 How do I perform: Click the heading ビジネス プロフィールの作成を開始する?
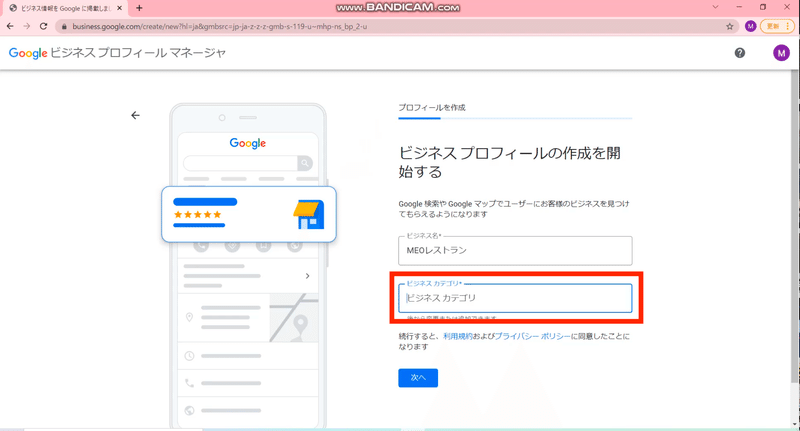(x=509, y=162)
